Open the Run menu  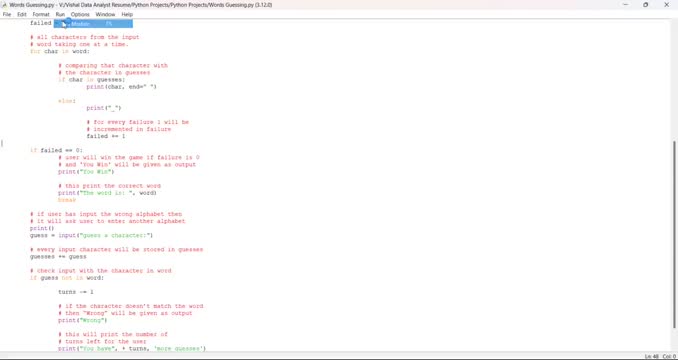click(60, 14)
